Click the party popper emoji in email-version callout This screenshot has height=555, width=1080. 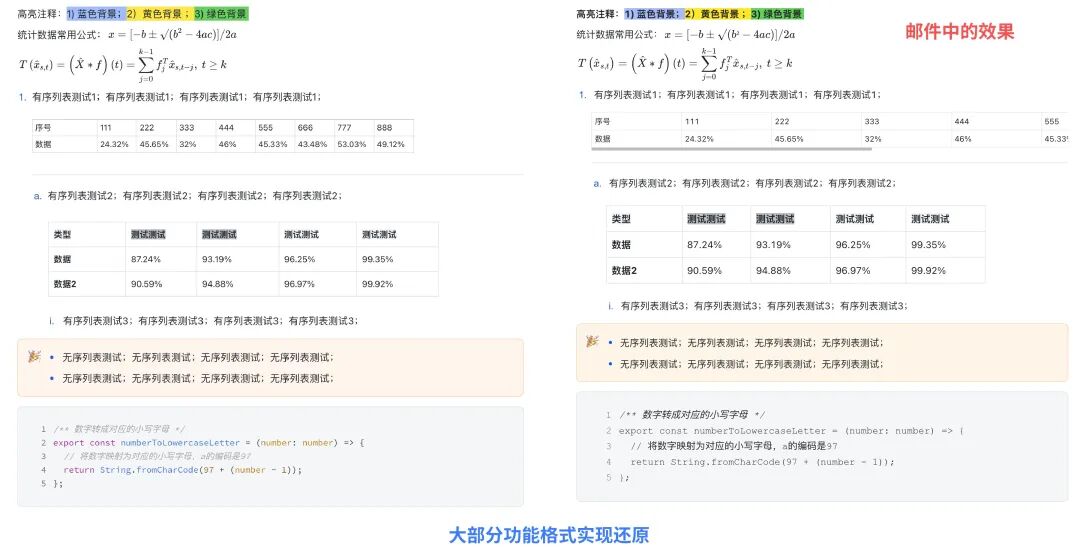[592, 342]
